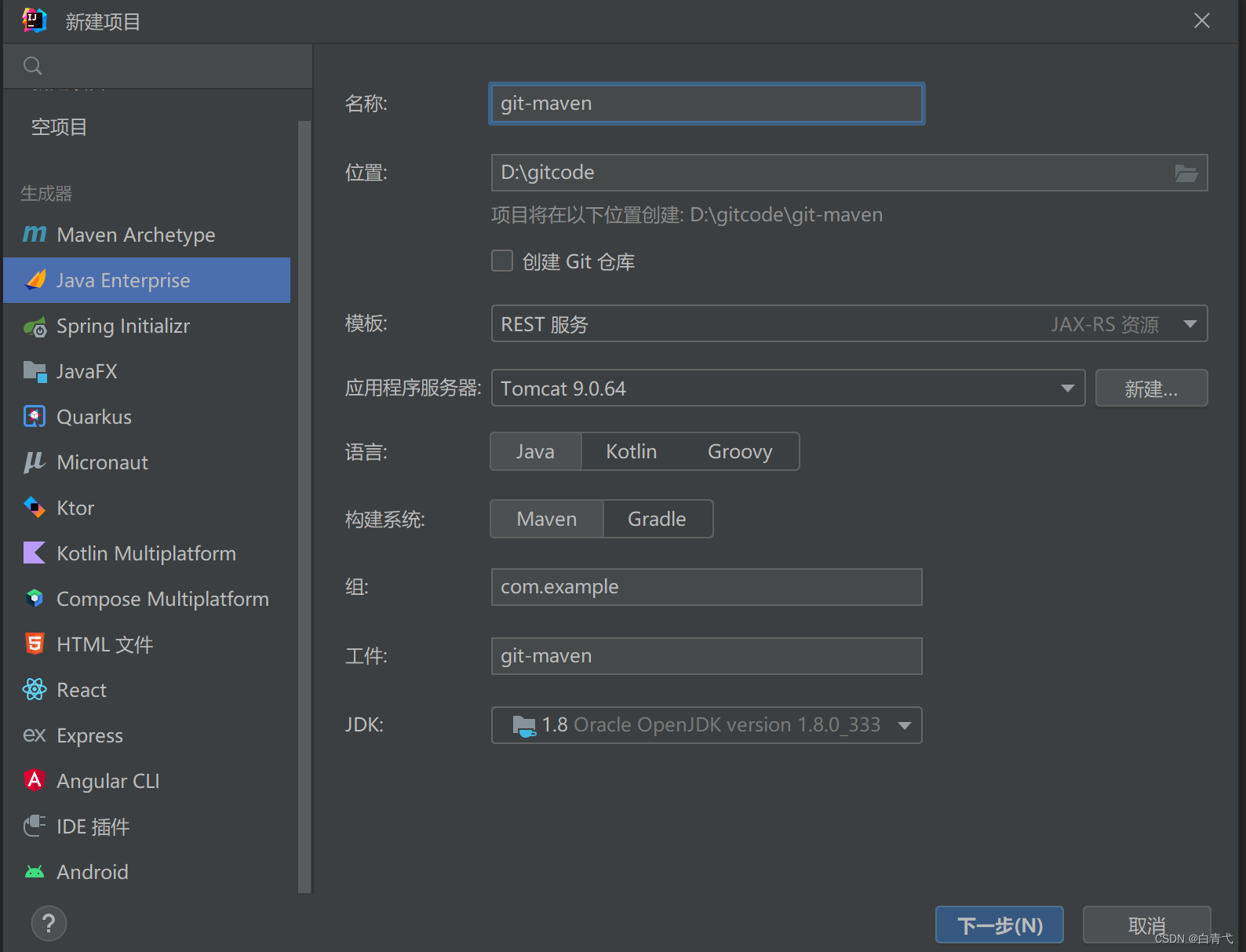Select the Quarkus generator
Screen dimensions: 1246x952
[147, 417]
